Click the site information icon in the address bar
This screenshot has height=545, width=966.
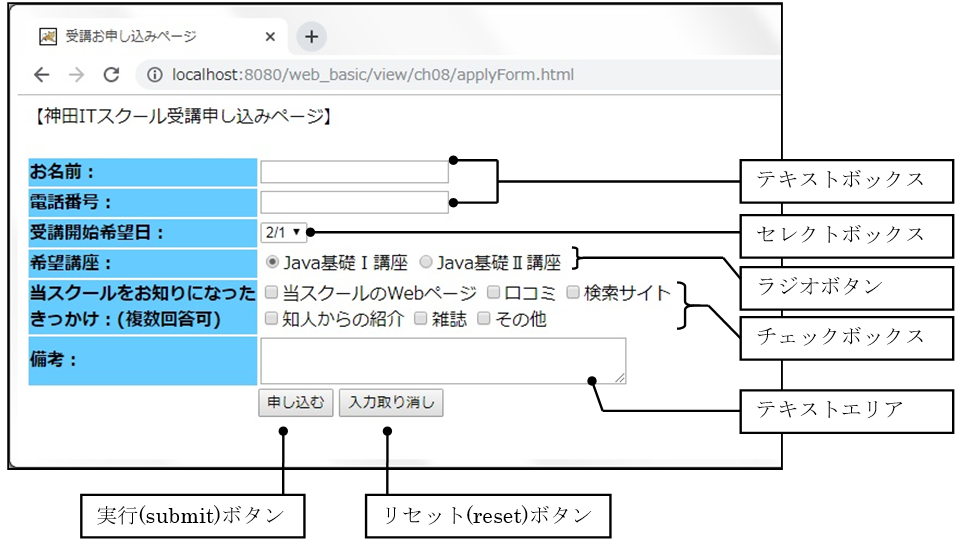155,75
